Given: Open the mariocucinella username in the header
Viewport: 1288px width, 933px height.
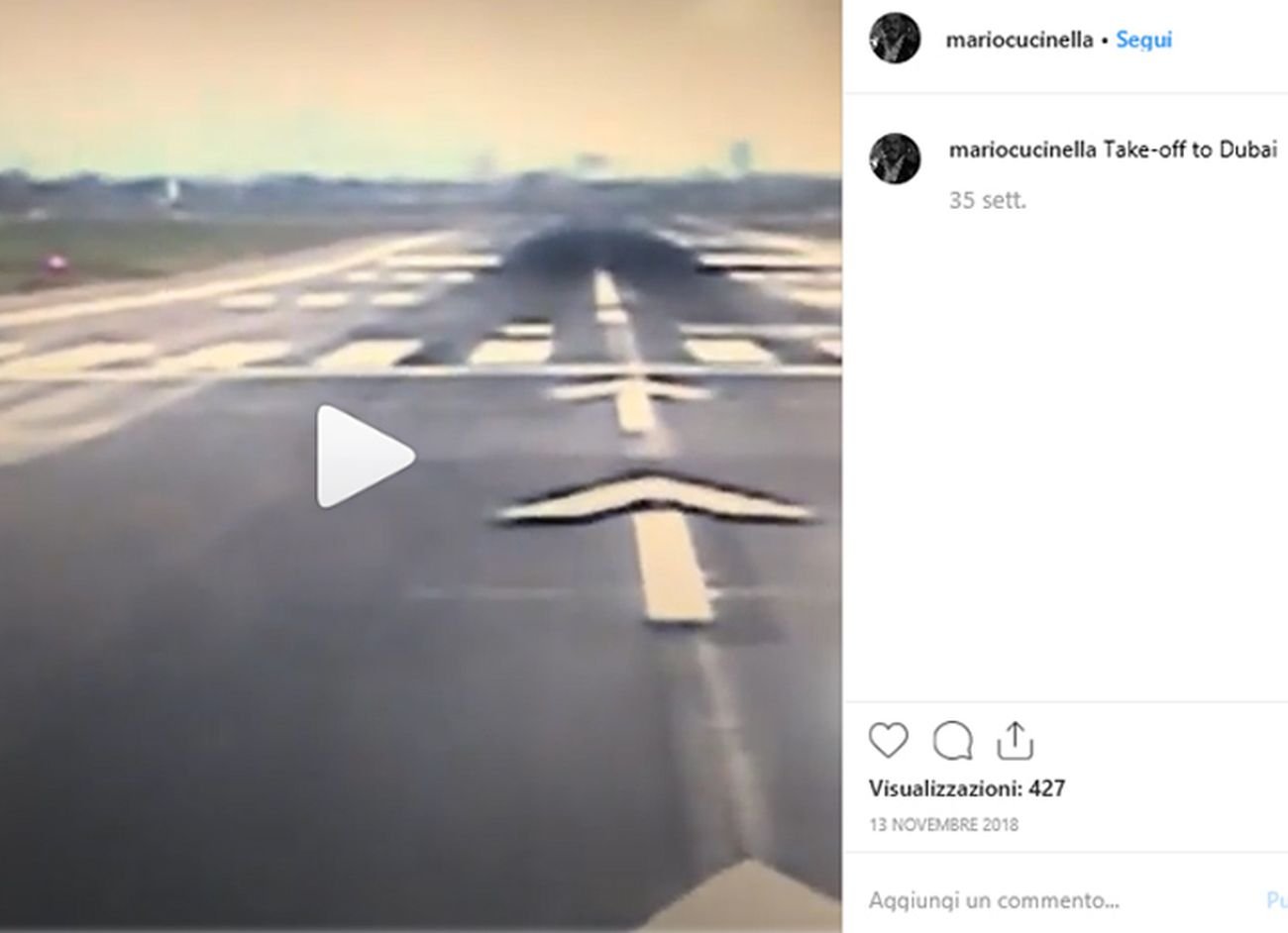Looking at the screenshot, I should click(x=1019, y=40).
